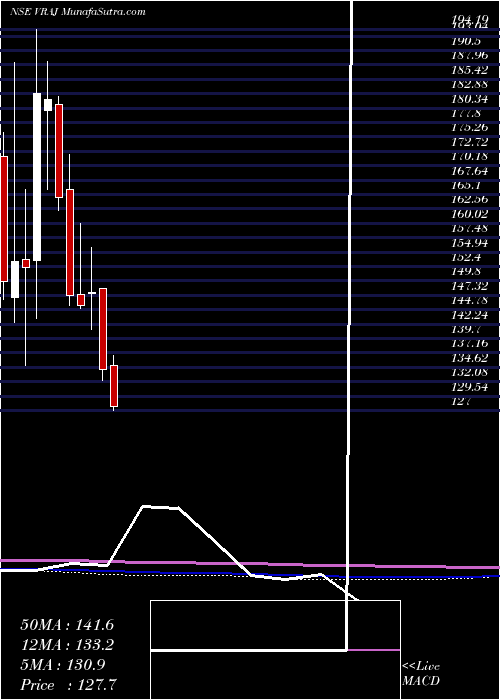Screen dimensions: 500x700
Task: Click the 12MA : 133.2 readout
Action: click(x=67, y=644)
